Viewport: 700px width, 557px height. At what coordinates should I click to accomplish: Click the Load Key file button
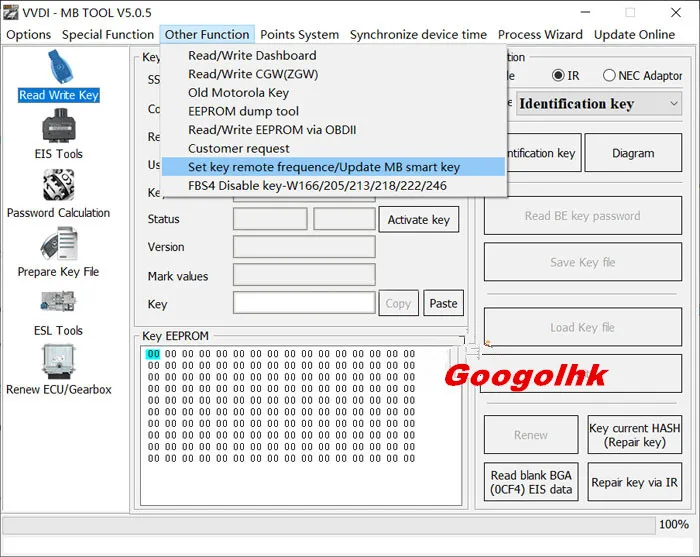pyautogui.click(x=583, y=327)
